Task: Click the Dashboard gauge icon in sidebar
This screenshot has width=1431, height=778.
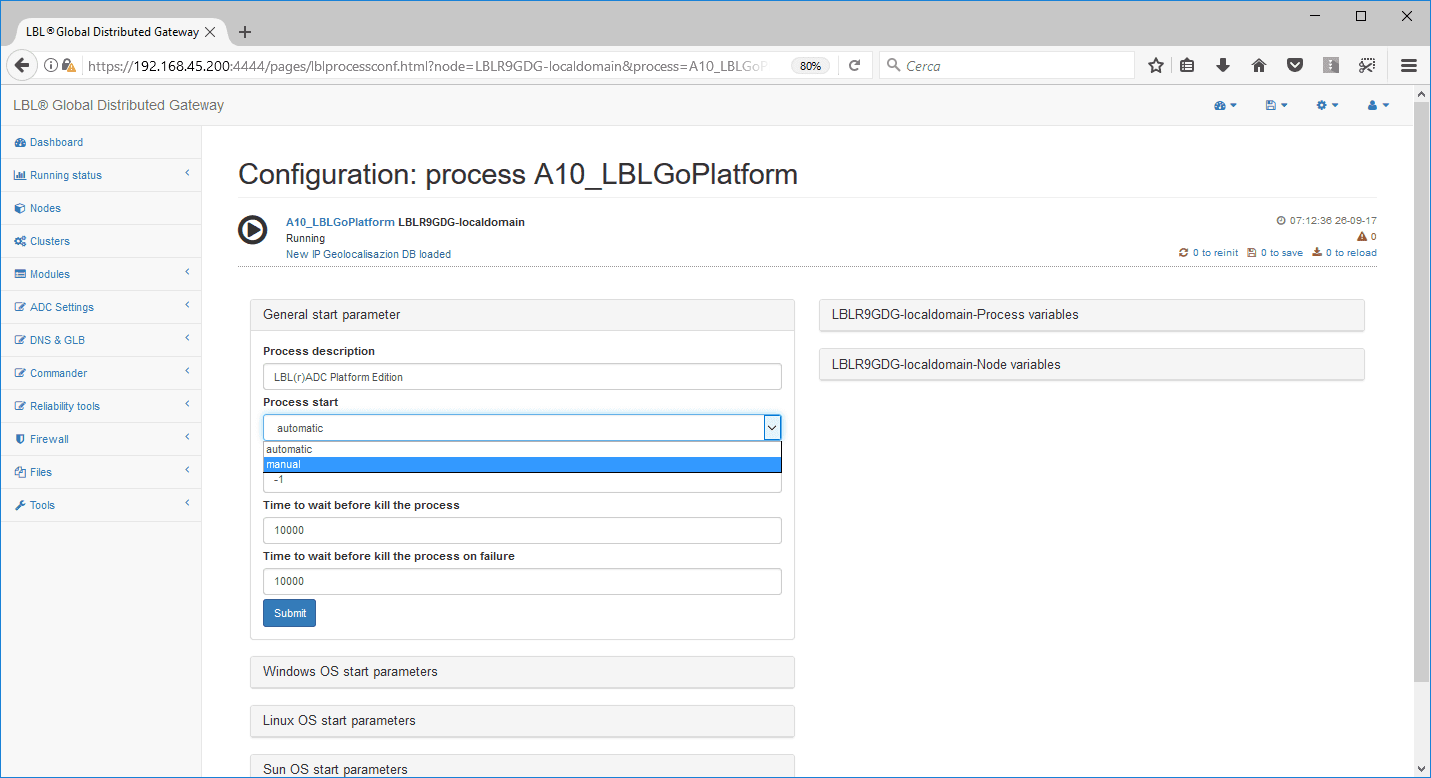Action: point(20,142)
